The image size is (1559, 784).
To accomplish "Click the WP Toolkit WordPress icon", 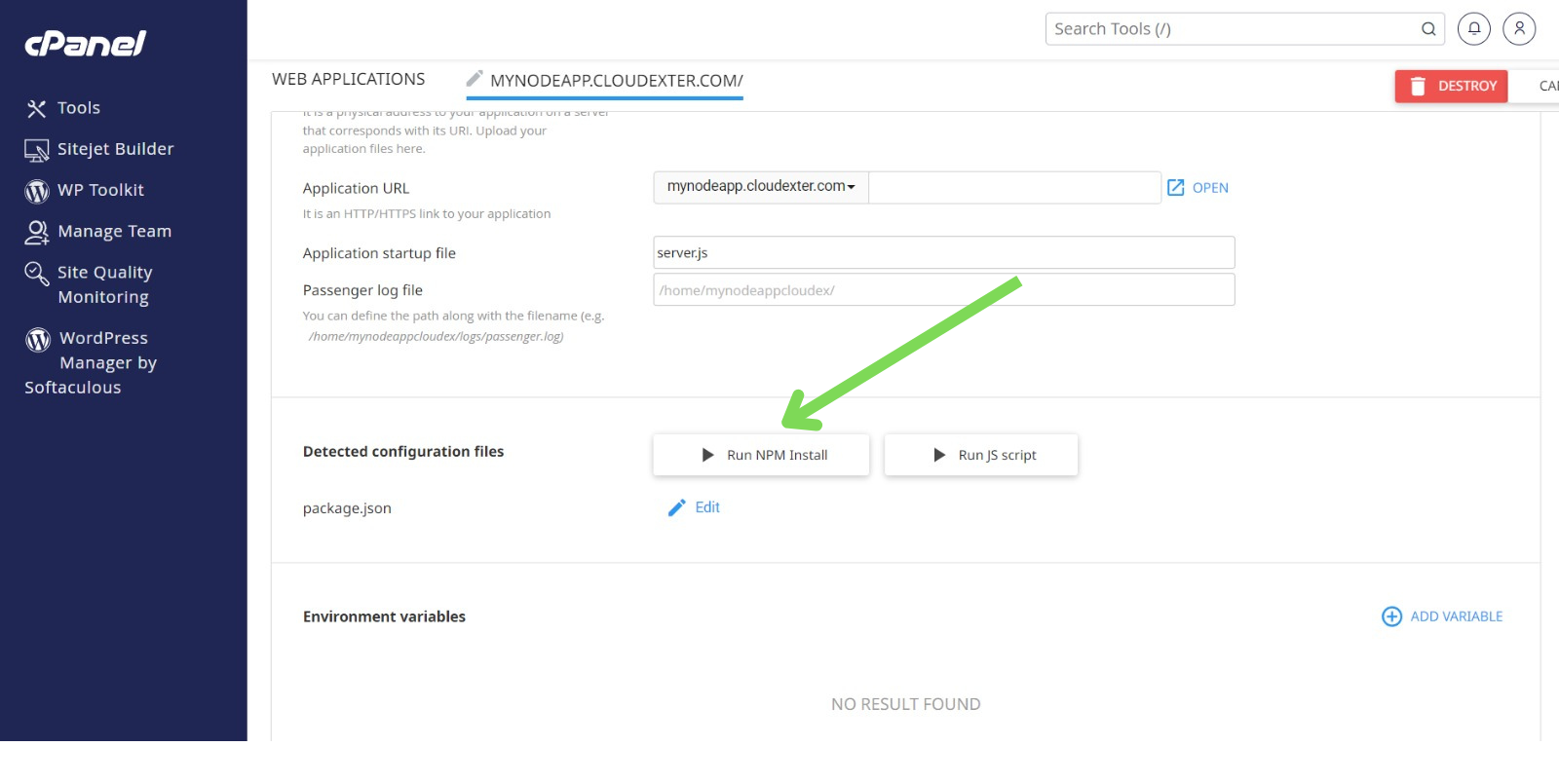I will (37, 191).
